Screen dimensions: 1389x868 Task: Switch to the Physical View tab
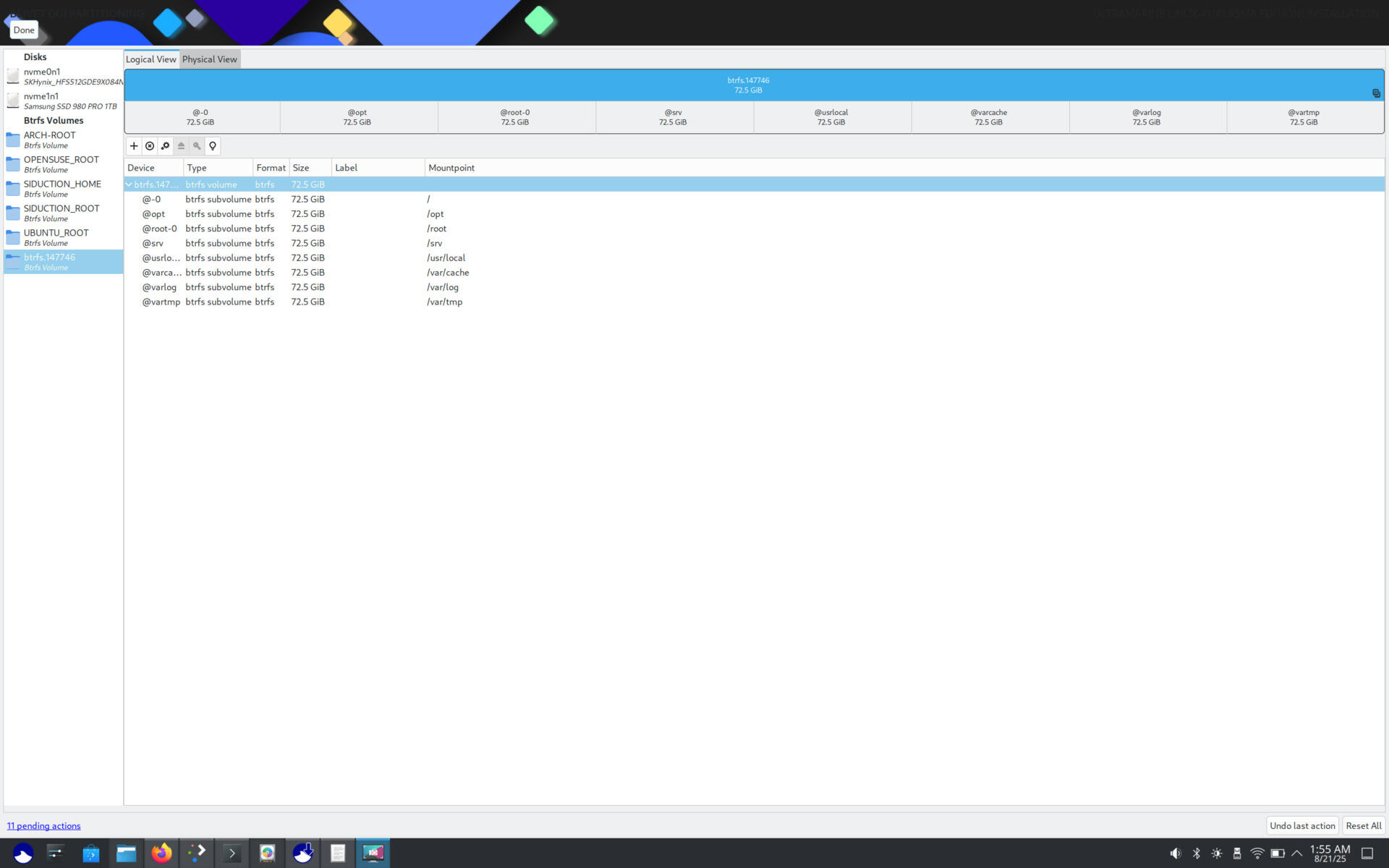point(209,59)
